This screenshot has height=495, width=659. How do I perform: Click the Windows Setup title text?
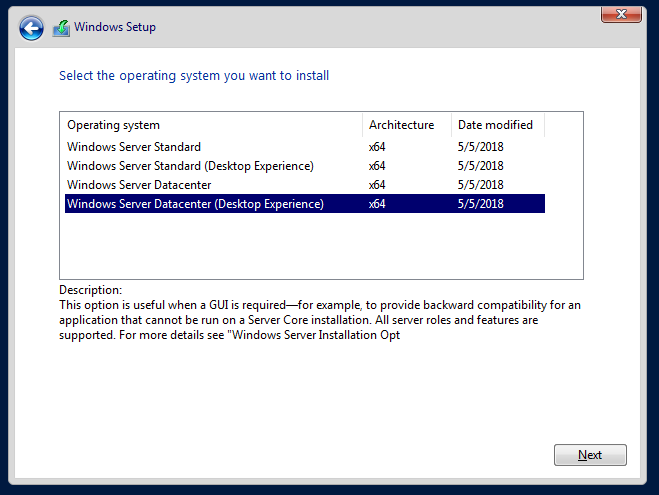tap(115, 27)
